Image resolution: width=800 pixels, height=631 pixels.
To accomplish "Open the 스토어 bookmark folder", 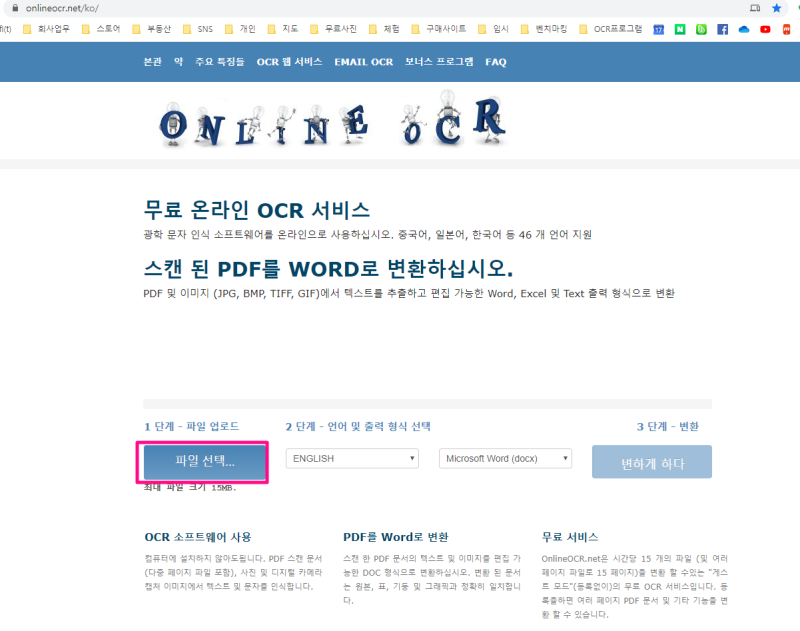I will pyautogui.click(x=101, y=29).
